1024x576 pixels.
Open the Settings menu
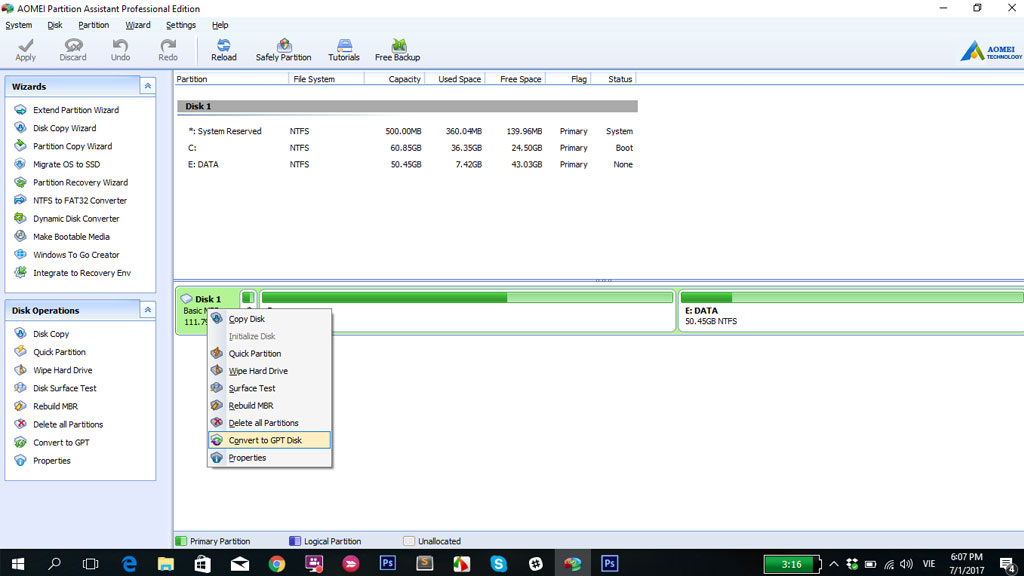[x=181, y=25]
